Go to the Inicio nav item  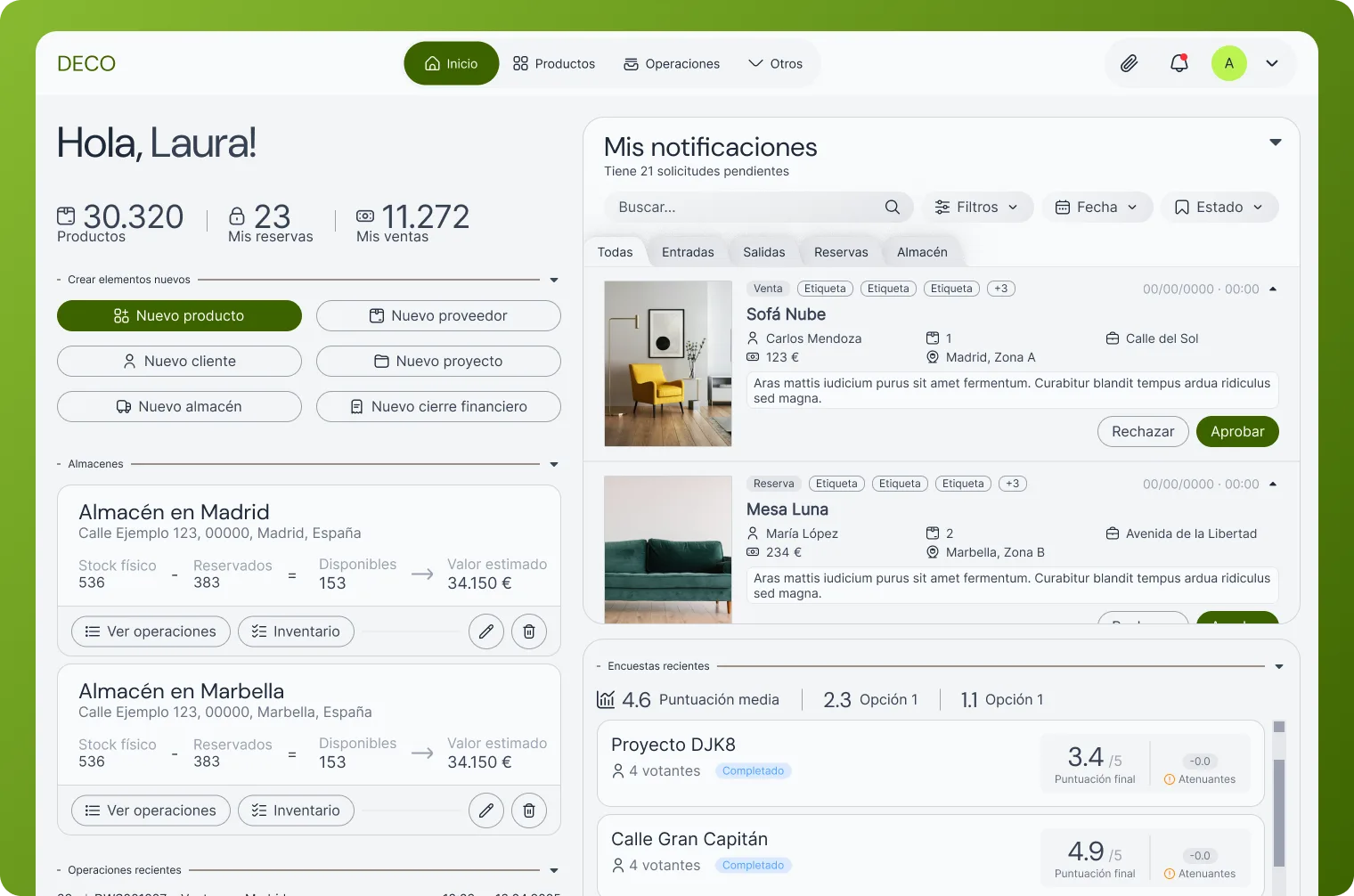point(452,63)
